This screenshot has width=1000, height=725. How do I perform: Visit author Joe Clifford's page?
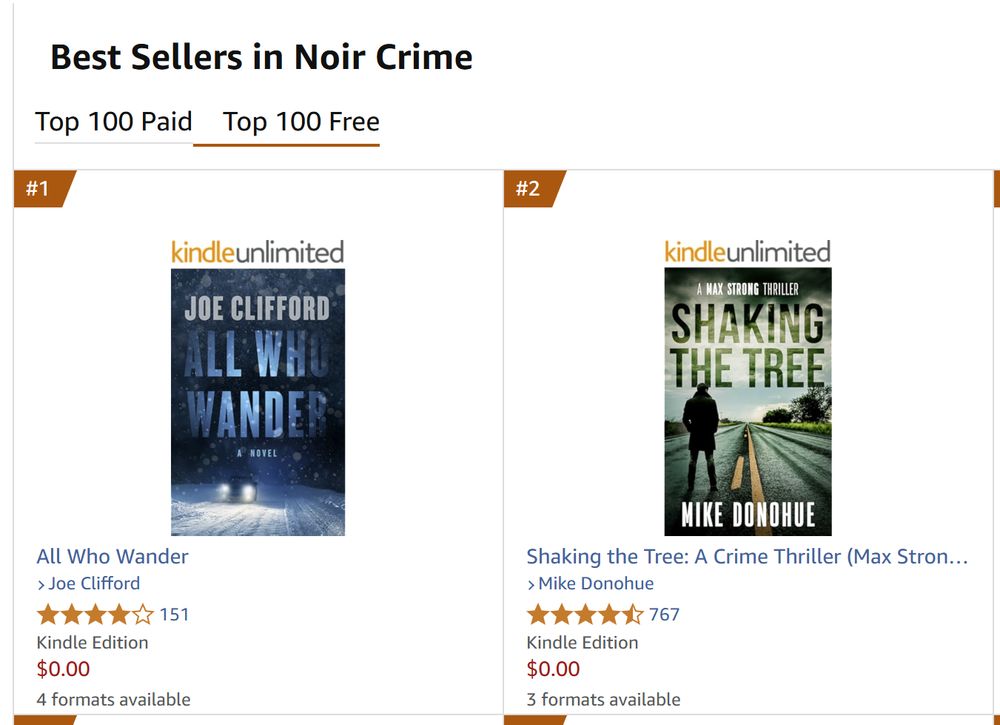(94, 583)
